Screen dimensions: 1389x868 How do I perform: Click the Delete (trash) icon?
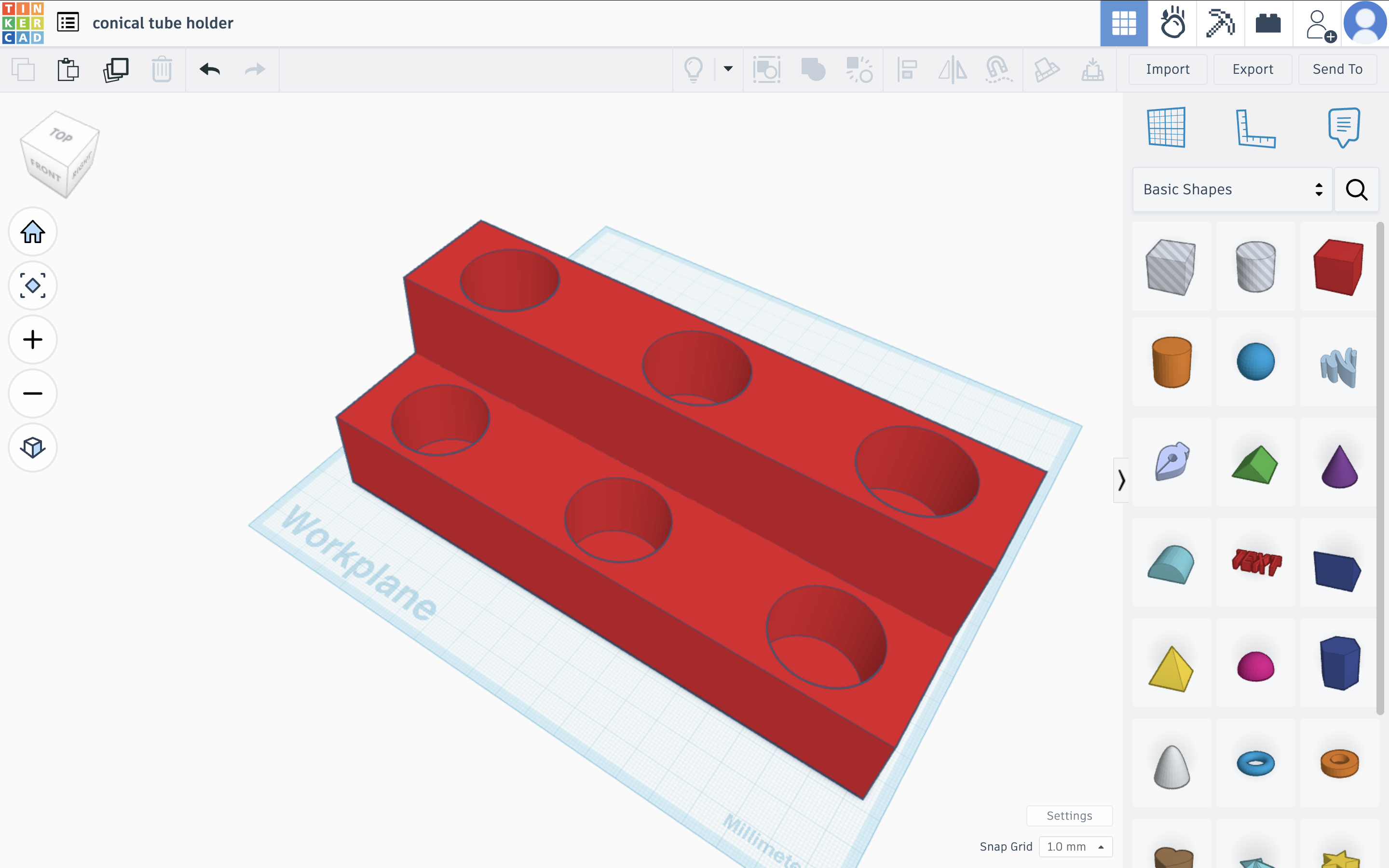tap(162, 69)
